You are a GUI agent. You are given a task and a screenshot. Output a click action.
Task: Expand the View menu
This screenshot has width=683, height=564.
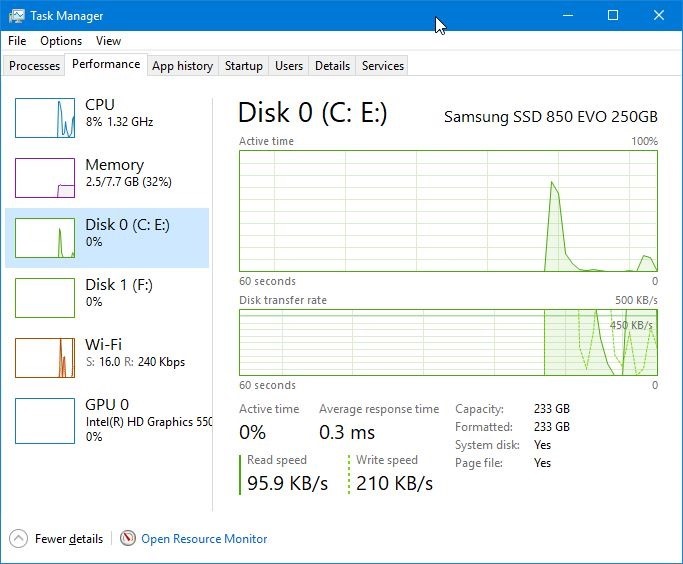tap(108, 41)
